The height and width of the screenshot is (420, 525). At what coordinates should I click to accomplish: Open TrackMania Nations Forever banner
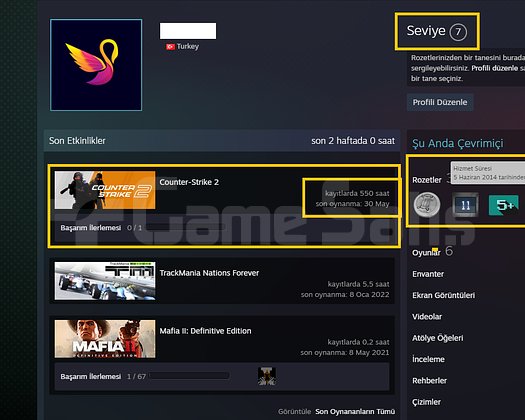[x=105, y=281]
